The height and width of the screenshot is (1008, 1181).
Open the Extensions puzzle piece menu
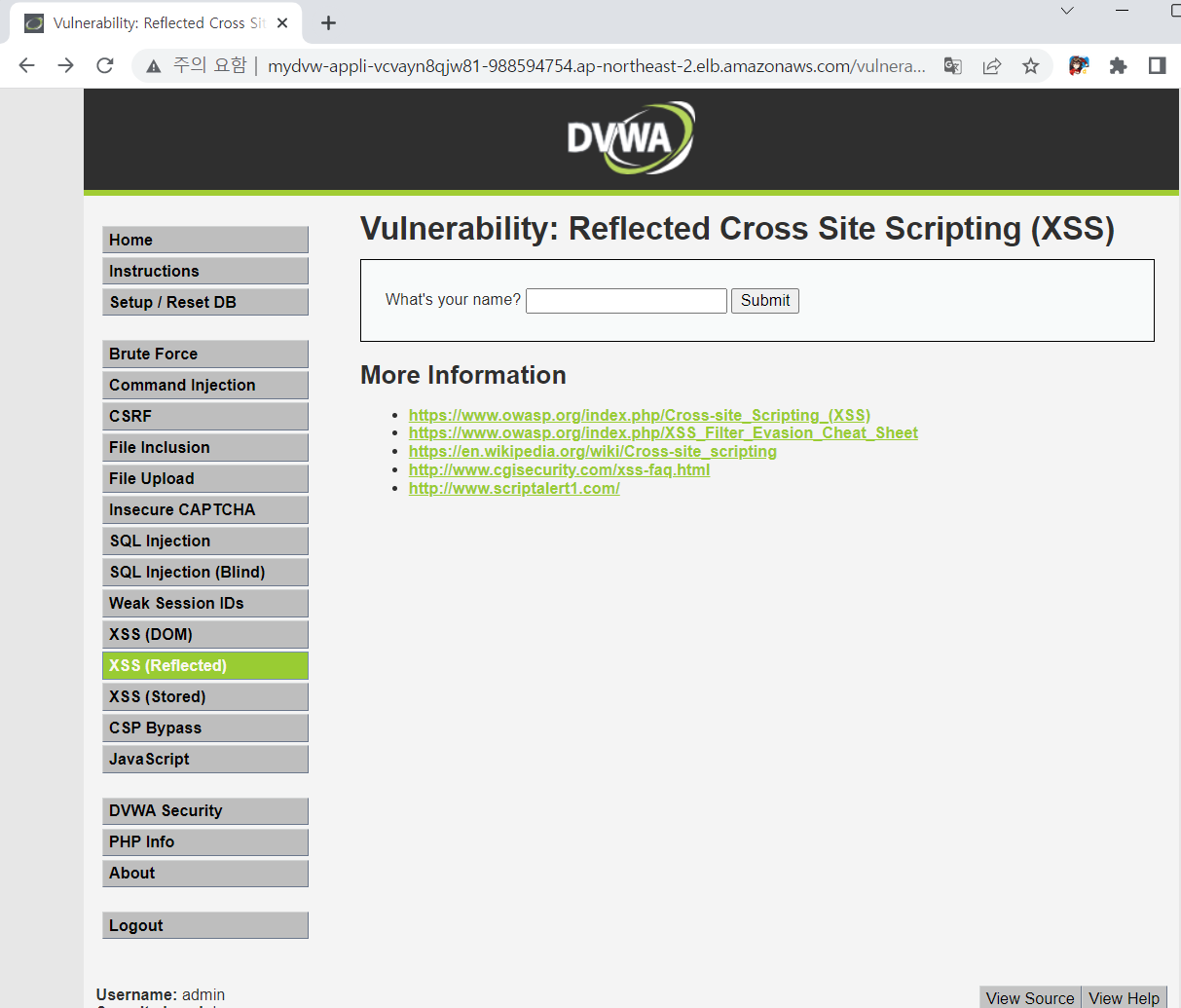(x=1118, y=65)
